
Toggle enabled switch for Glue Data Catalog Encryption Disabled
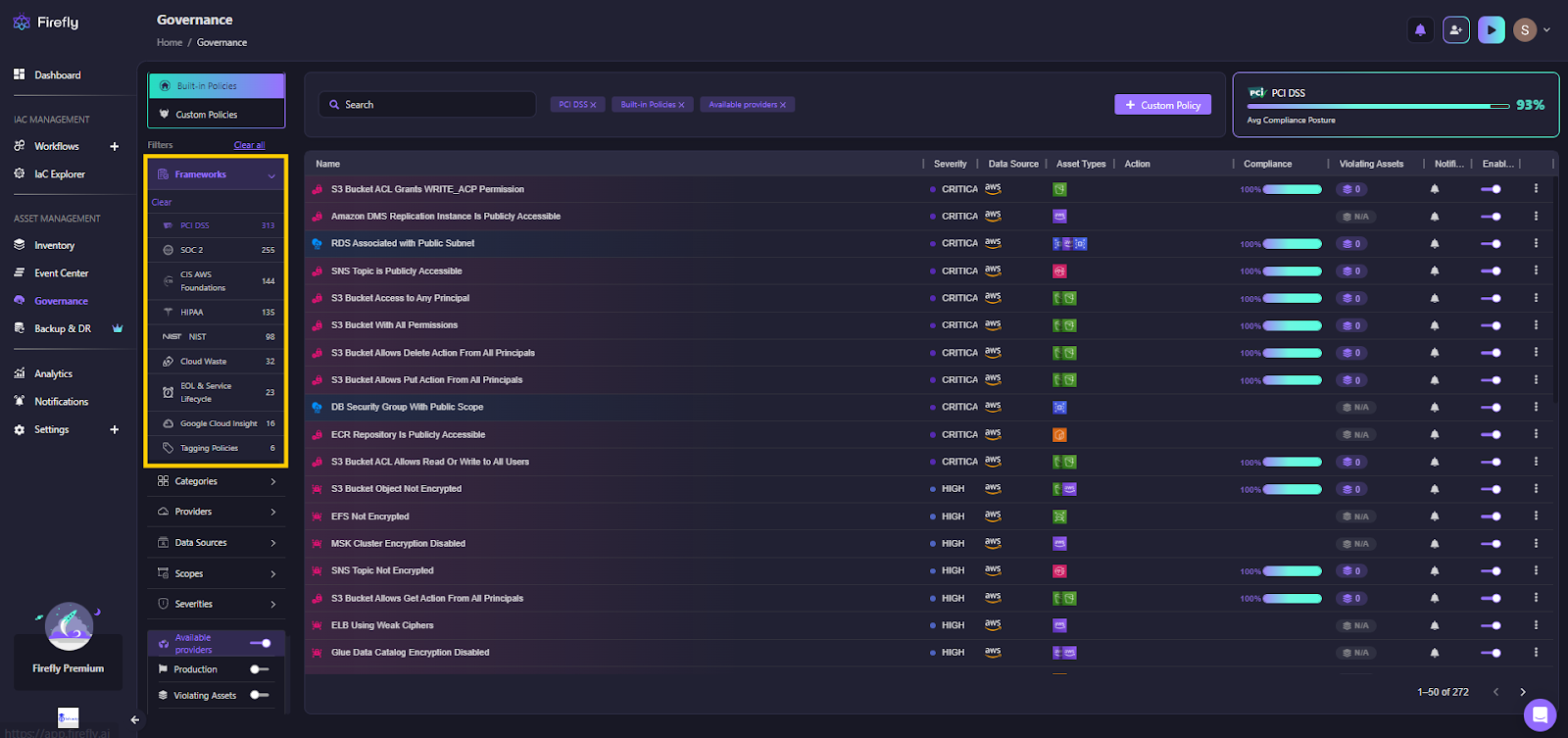(x=1491, y=653)
